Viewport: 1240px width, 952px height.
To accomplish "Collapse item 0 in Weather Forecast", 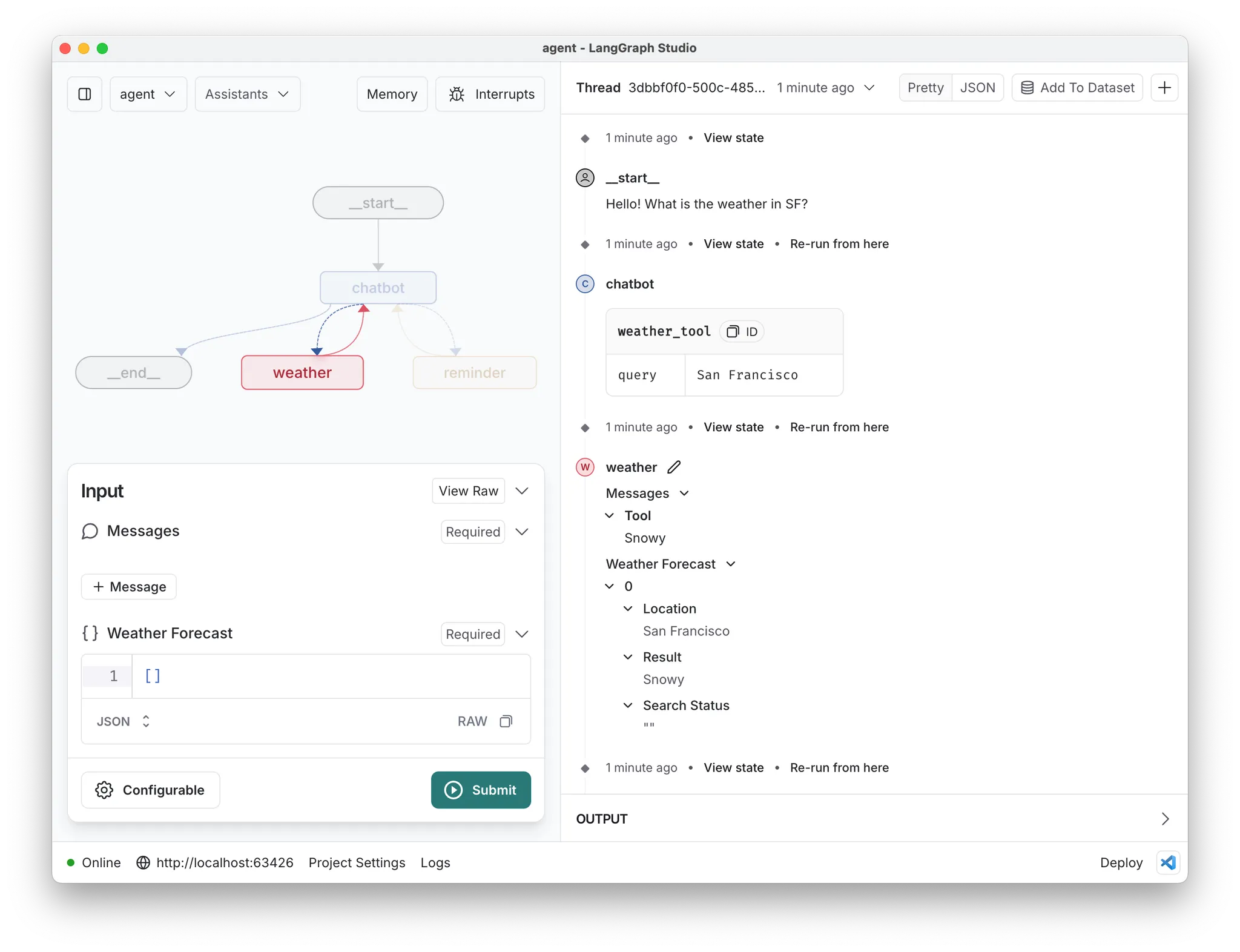I will pyautogui.click(x=610, y=586).
